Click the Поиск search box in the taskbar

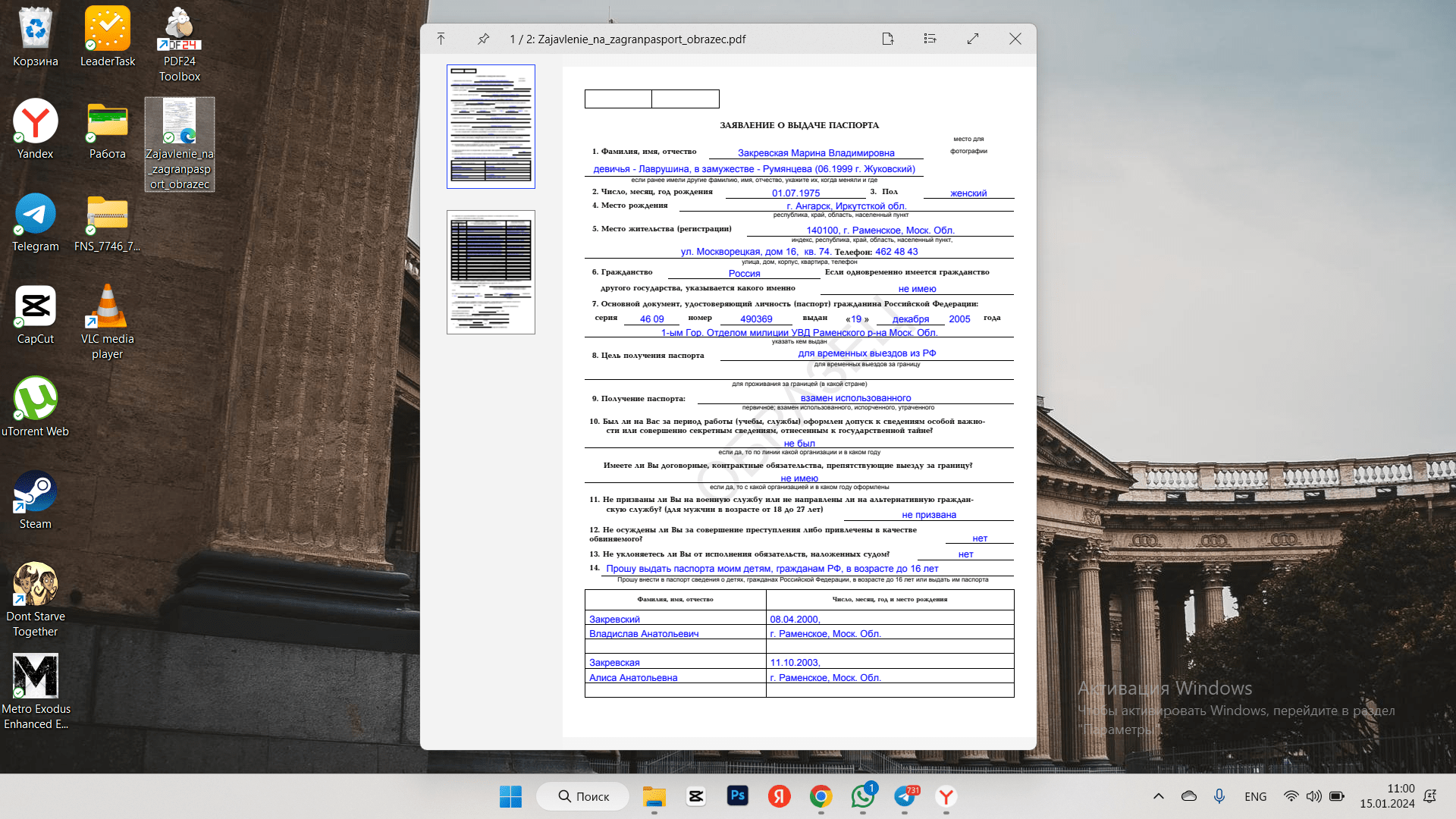582,796
